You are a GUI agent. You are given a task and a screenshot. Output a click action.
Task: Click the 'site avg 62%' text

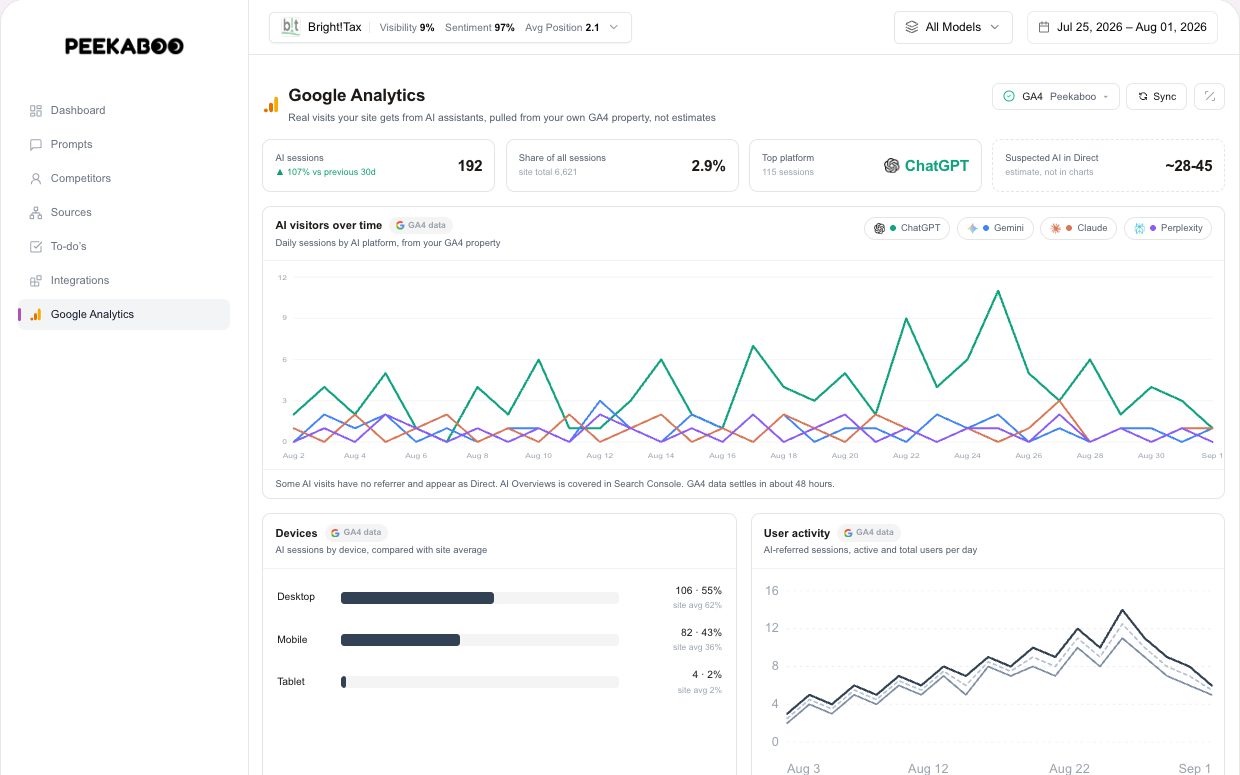click(698, 605)
